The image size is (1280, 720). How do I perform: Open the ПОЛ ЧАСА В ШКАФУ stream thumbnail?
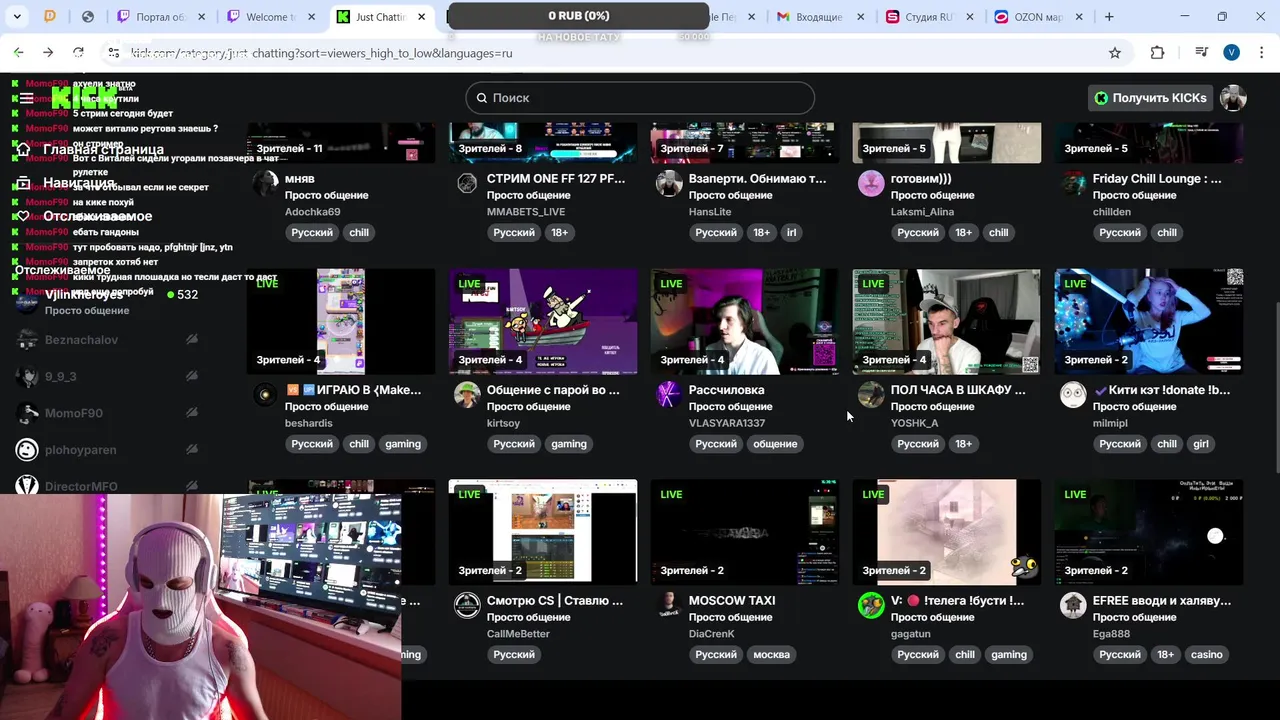(x=946, y=321)
